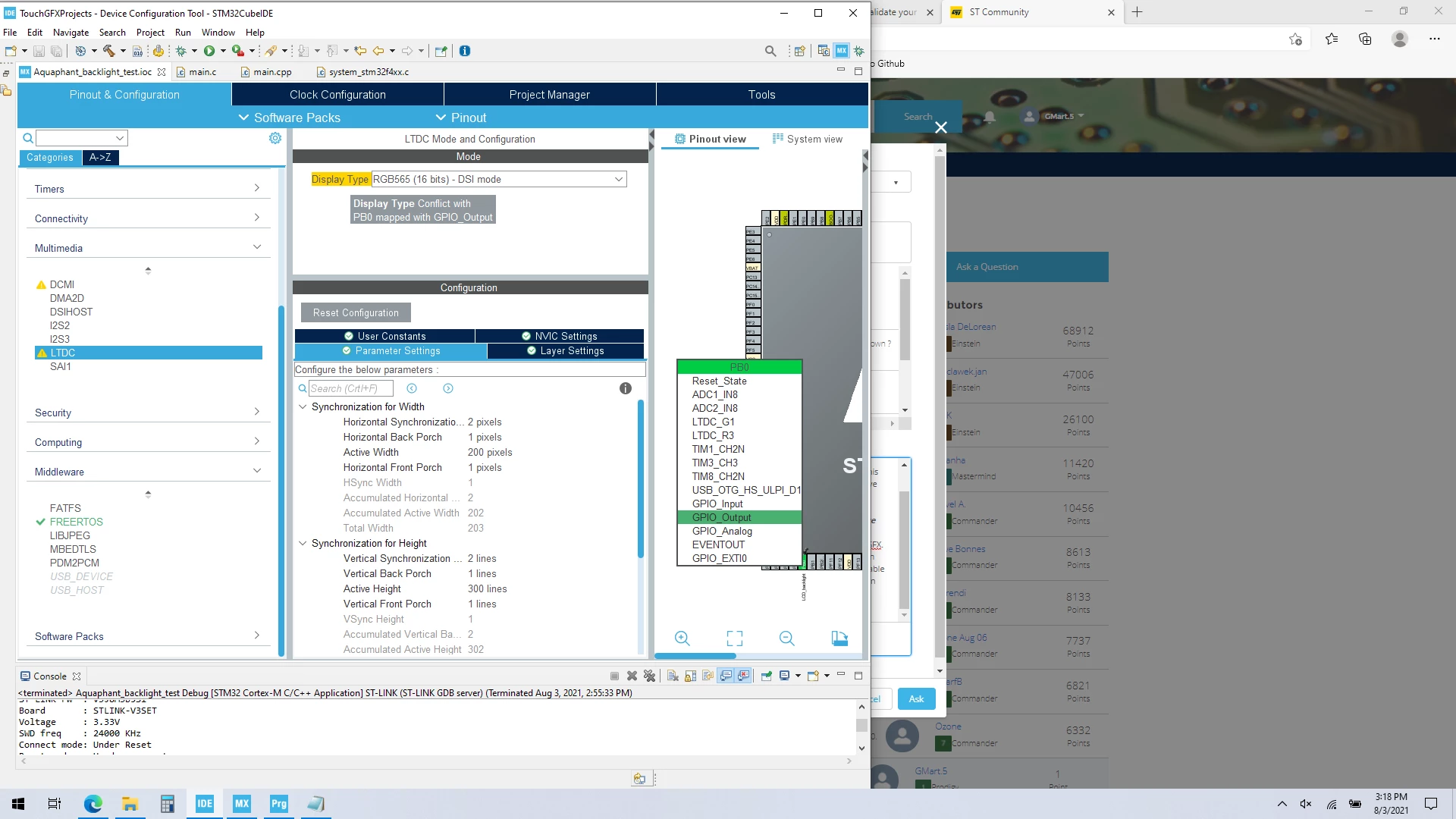1456x819 pixels.
Task: Select the Categories view toggle
Action: [50, 158]
